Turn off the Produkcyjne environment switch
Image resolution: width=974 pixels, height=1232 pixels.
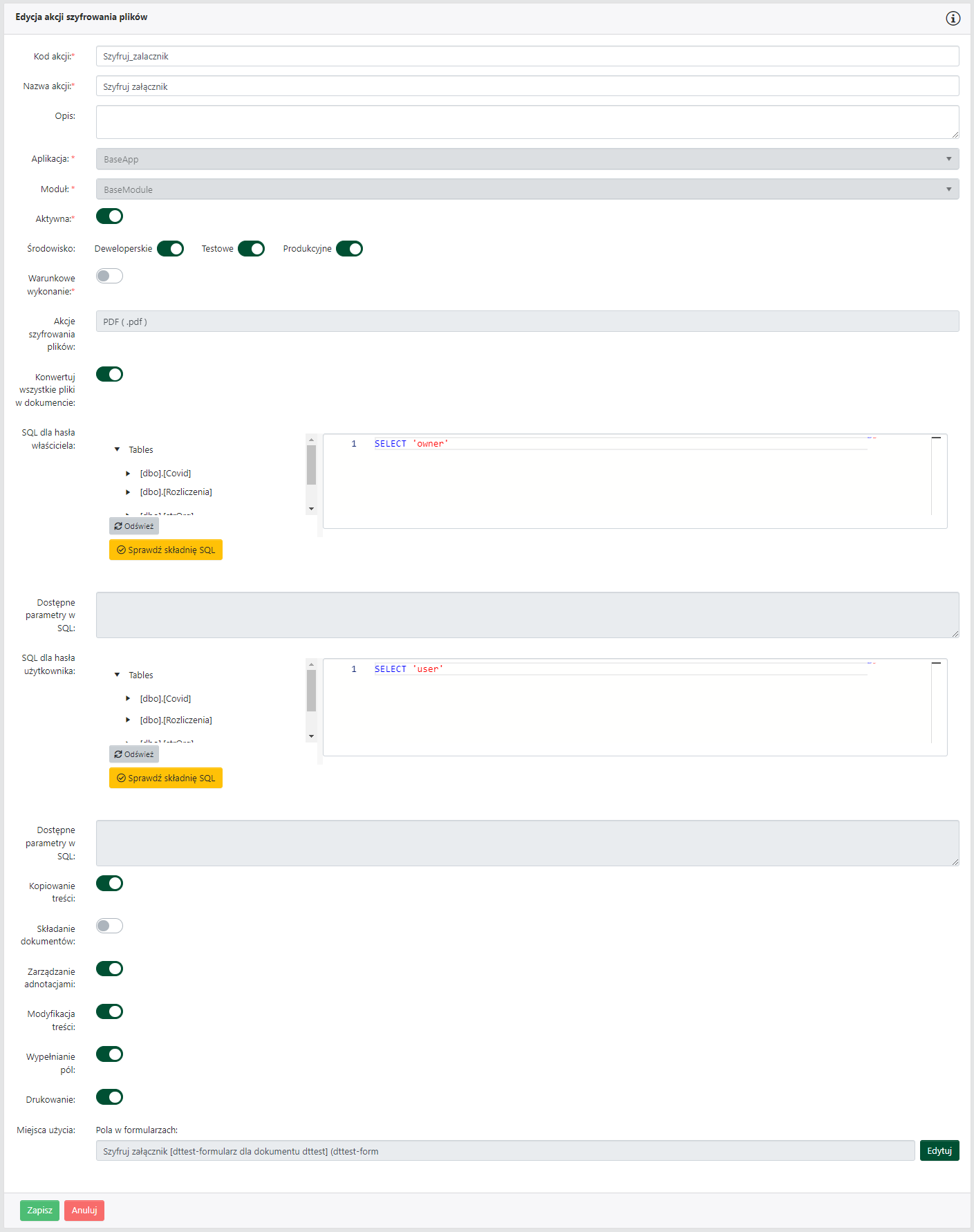pyautogui.click(x=349, y=249)
